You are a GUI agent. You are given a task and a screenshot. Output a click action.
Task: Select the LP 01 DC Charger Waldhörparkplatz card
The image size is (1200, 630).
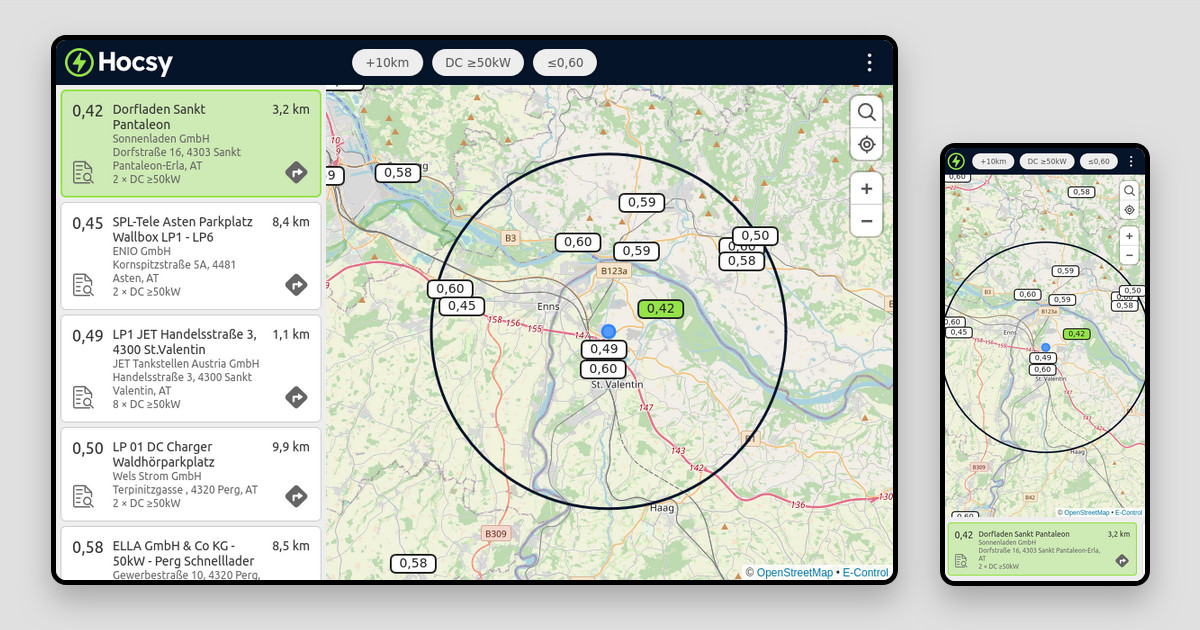point(191,474)
